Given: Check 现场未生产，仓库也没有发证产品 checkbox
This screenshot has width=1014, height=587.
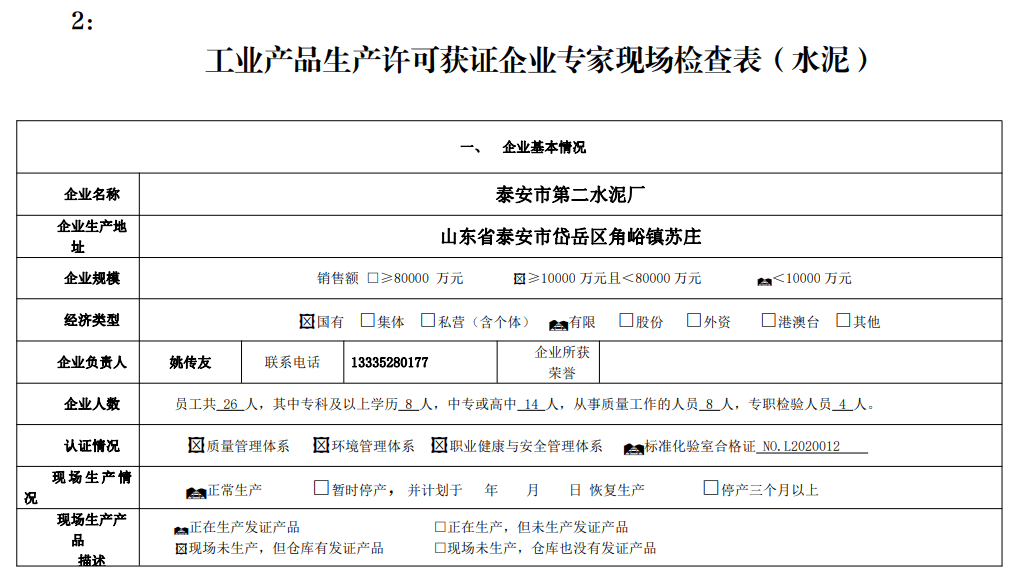Looking at the screenshot, I should (x=440, y=548).
